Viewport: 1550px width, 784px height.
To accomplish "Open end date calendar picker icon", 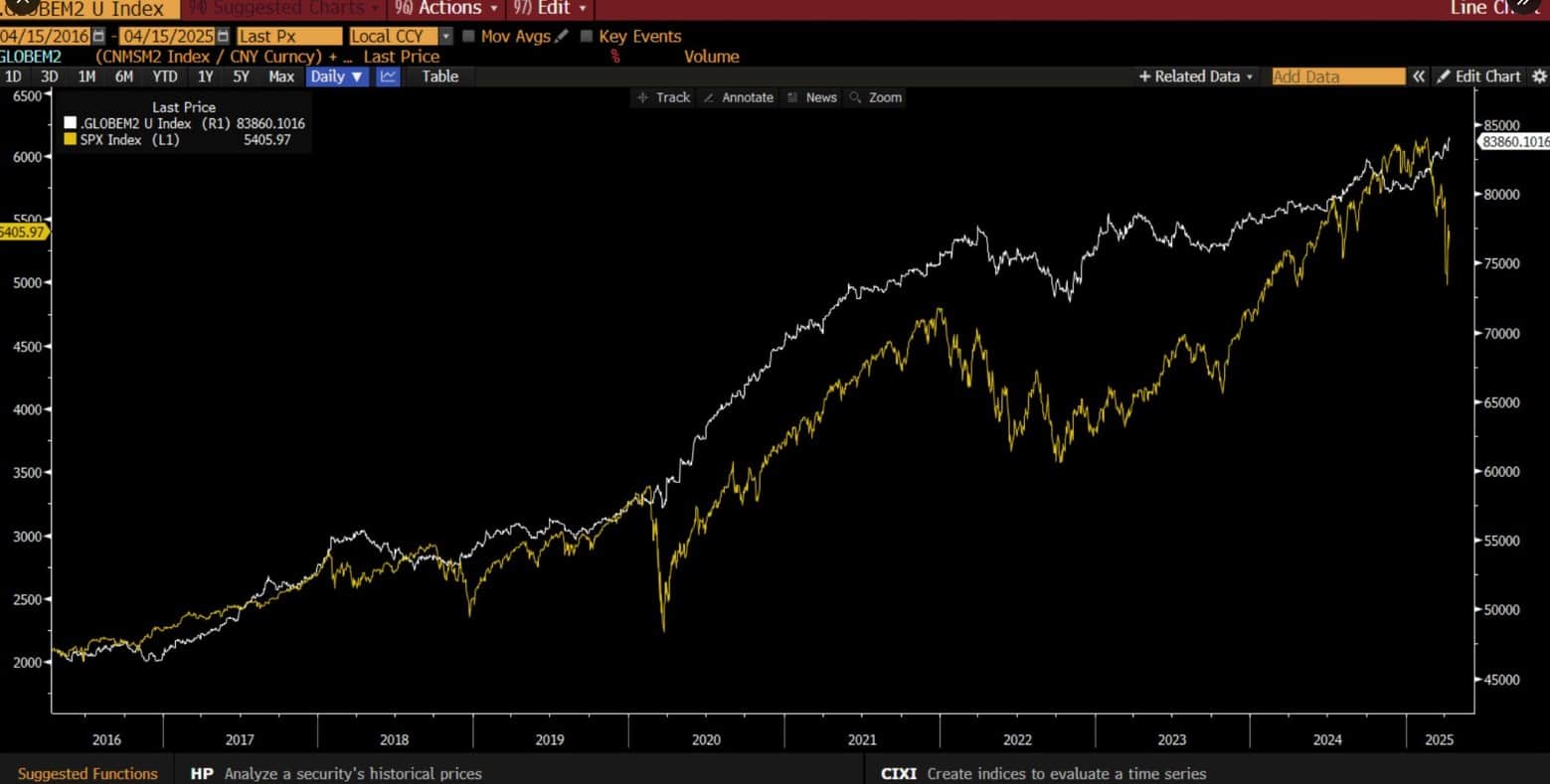I will [224, 37].
